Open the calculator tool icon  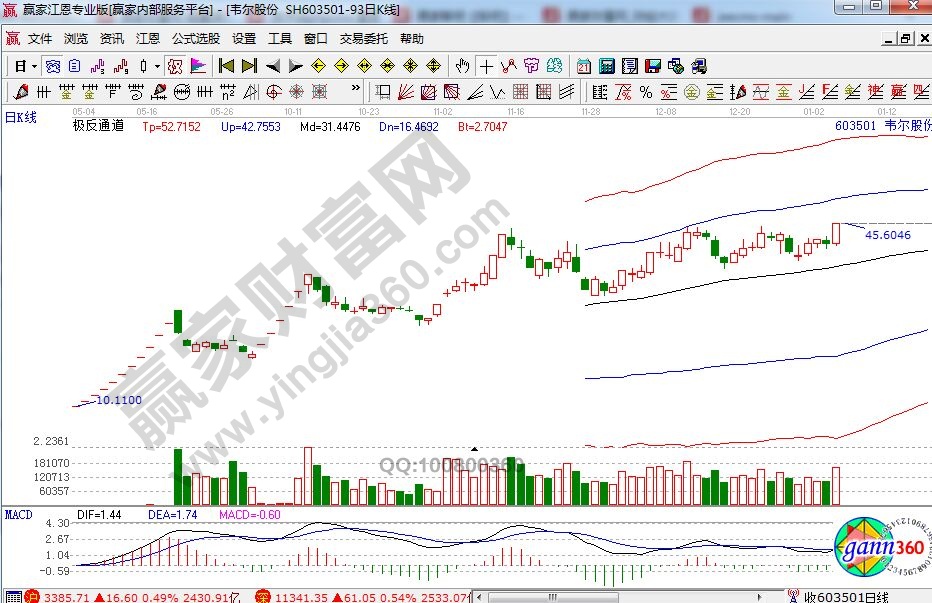click(606, 66)
